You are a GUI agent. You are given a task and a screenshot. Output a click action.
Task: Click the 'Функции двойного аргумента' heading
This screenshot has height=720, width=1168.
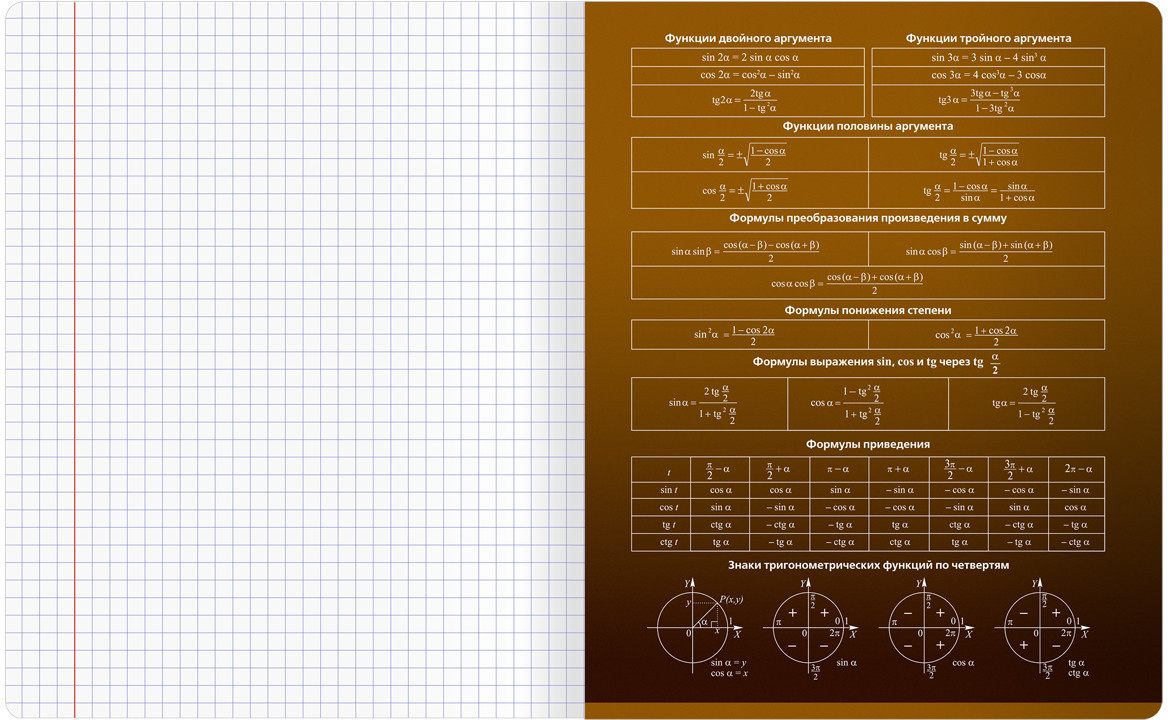tap(748, 38)
